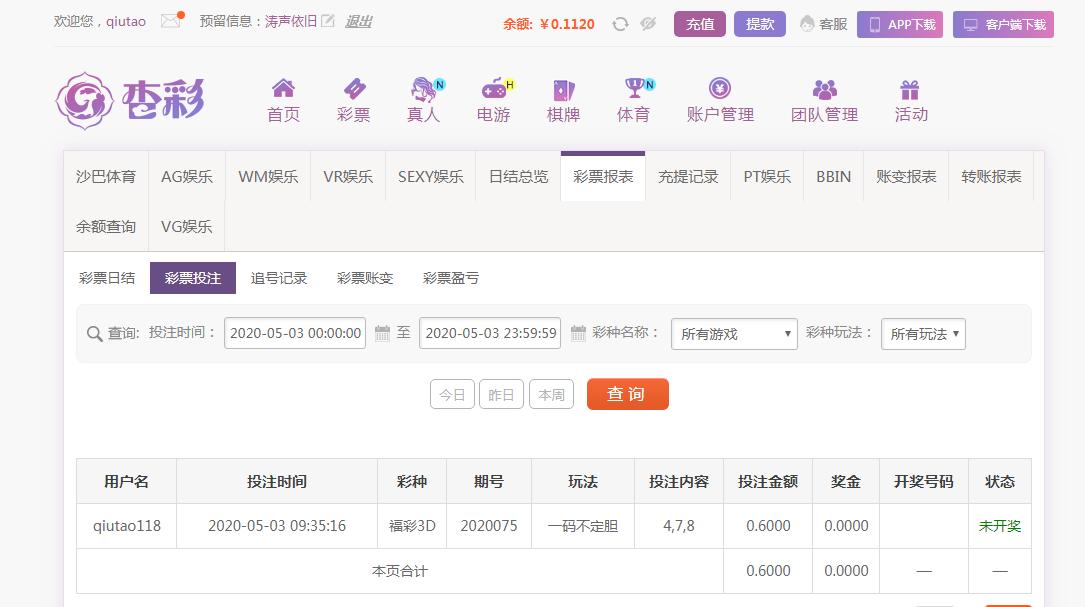Open the 真人 live casino icon
Screen dimensions: 1085x607
point(423,89)
